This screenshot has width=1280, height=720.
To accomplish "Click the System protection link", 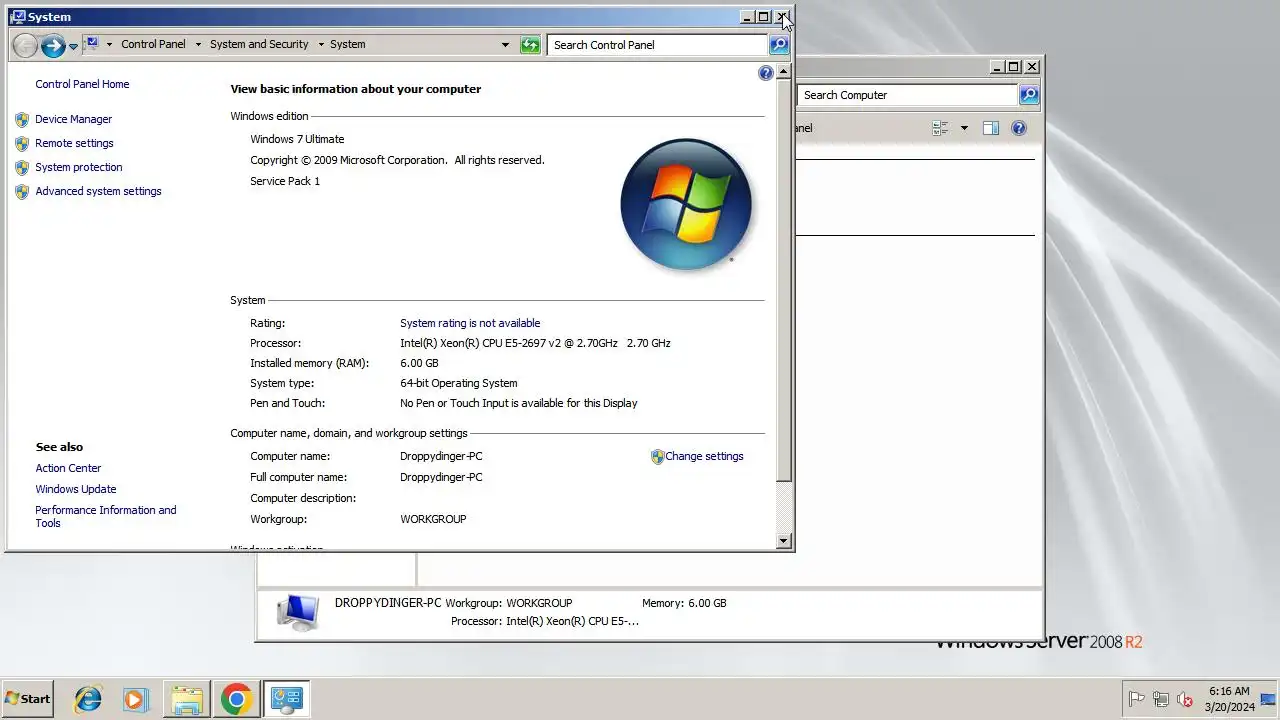I will coord(79,167).
